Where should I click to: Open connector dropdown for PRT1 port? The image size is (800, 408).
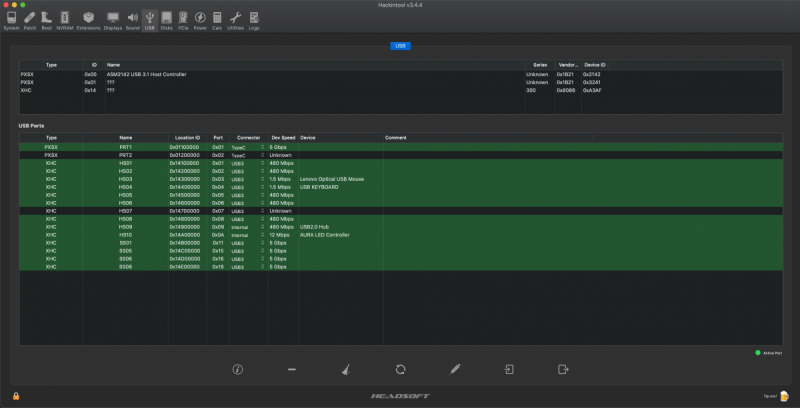point(263,147)
